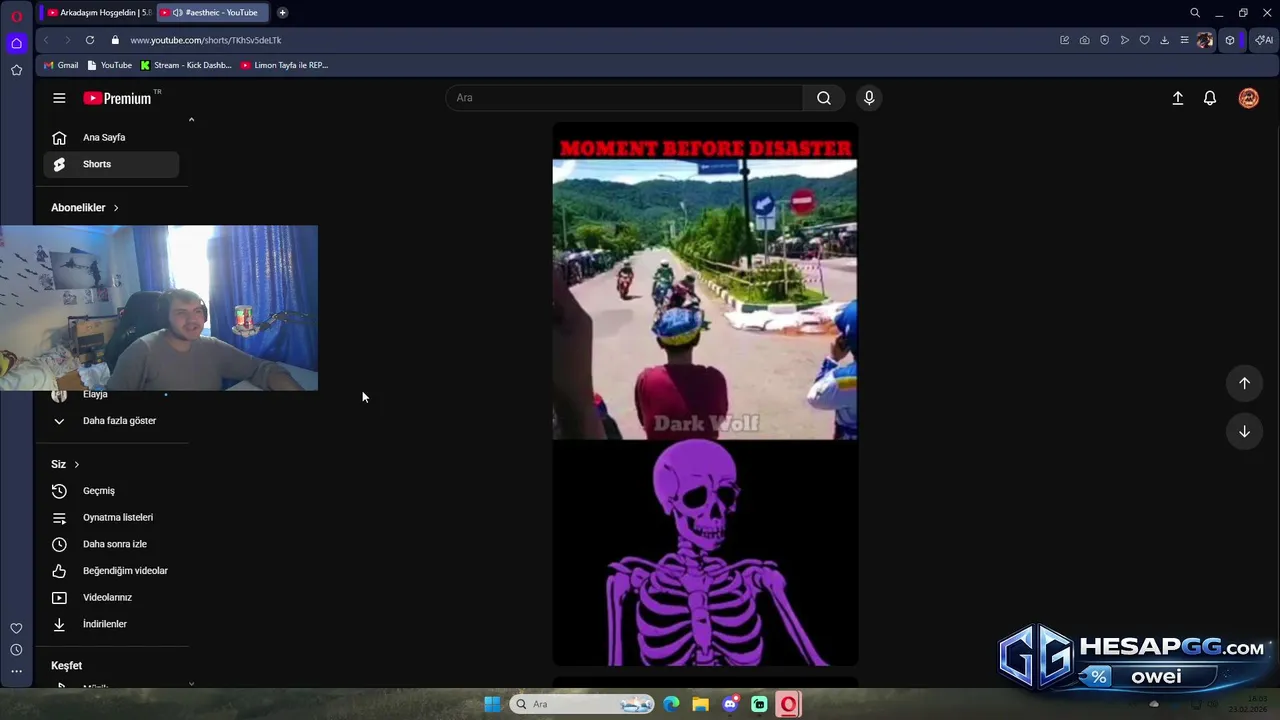
Task: Click the search magnifier button
Action: pyautogui.click(x=824, y=98)
